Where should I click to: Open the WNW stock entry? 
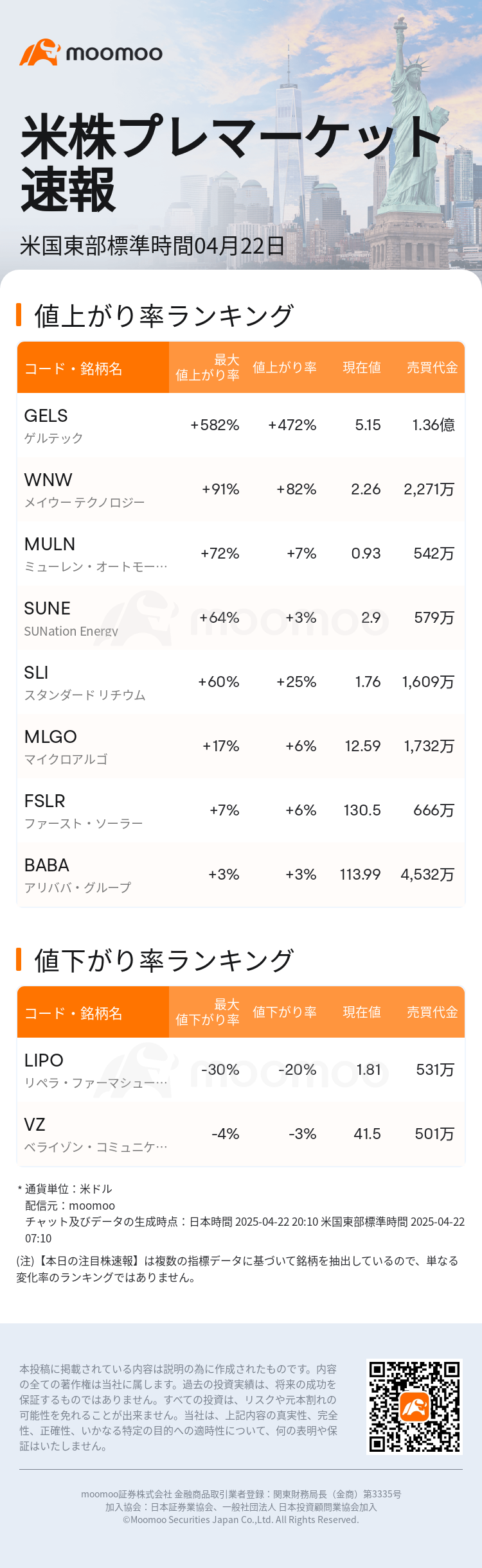(240, 489)
